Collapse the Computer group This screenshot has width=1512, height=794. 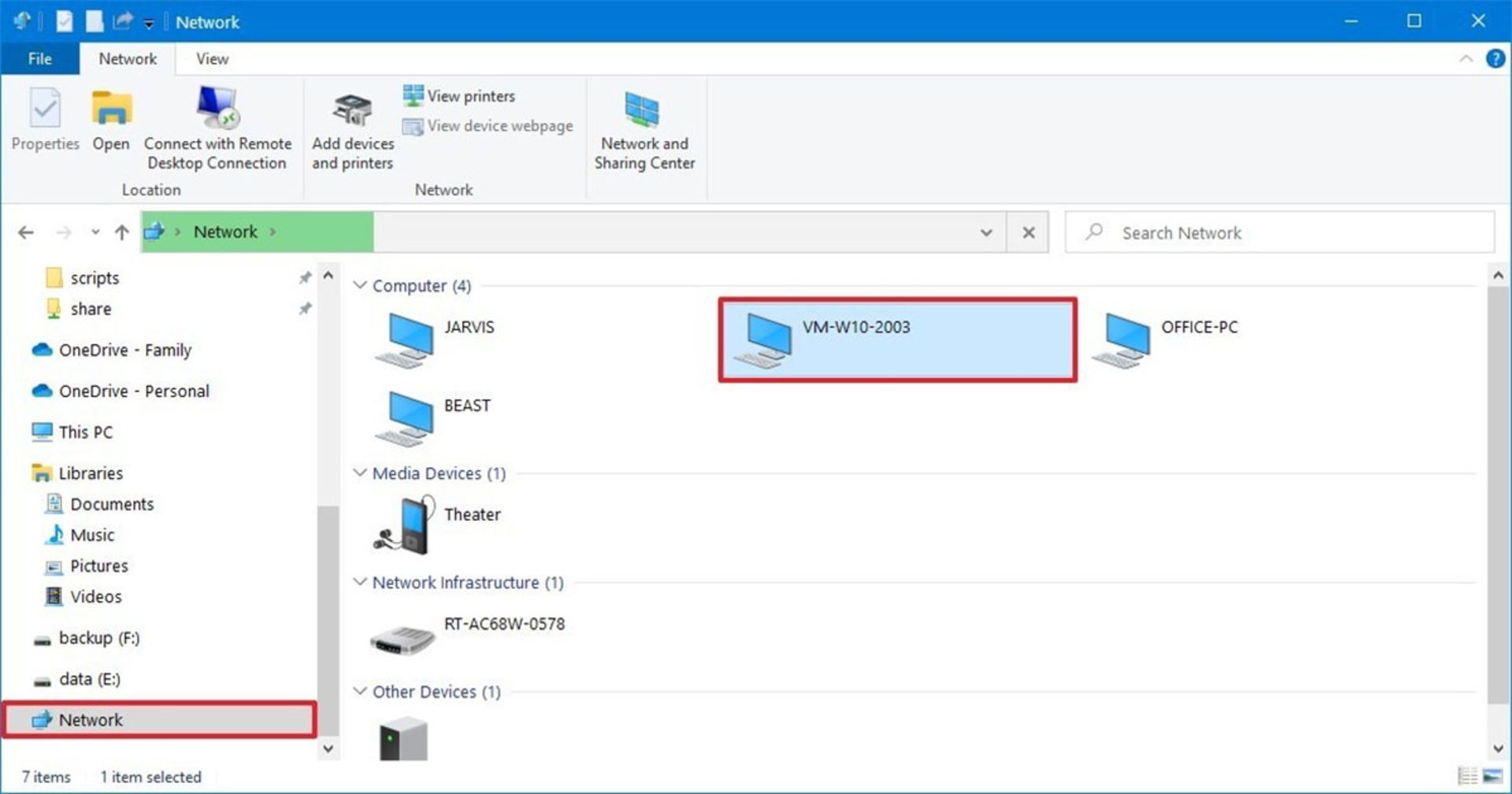(x=360, y=285)
